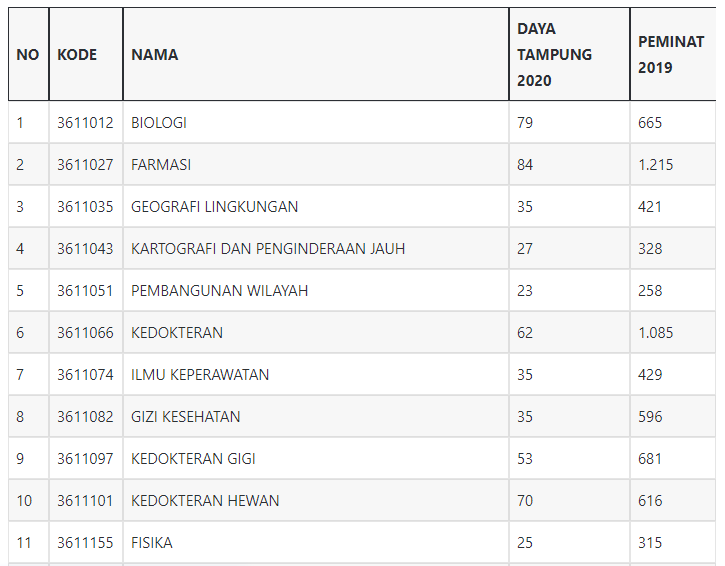Viewport: 725px width, 566px height.
Task: Select the FARMASI row name
Action: click(161, 165)
